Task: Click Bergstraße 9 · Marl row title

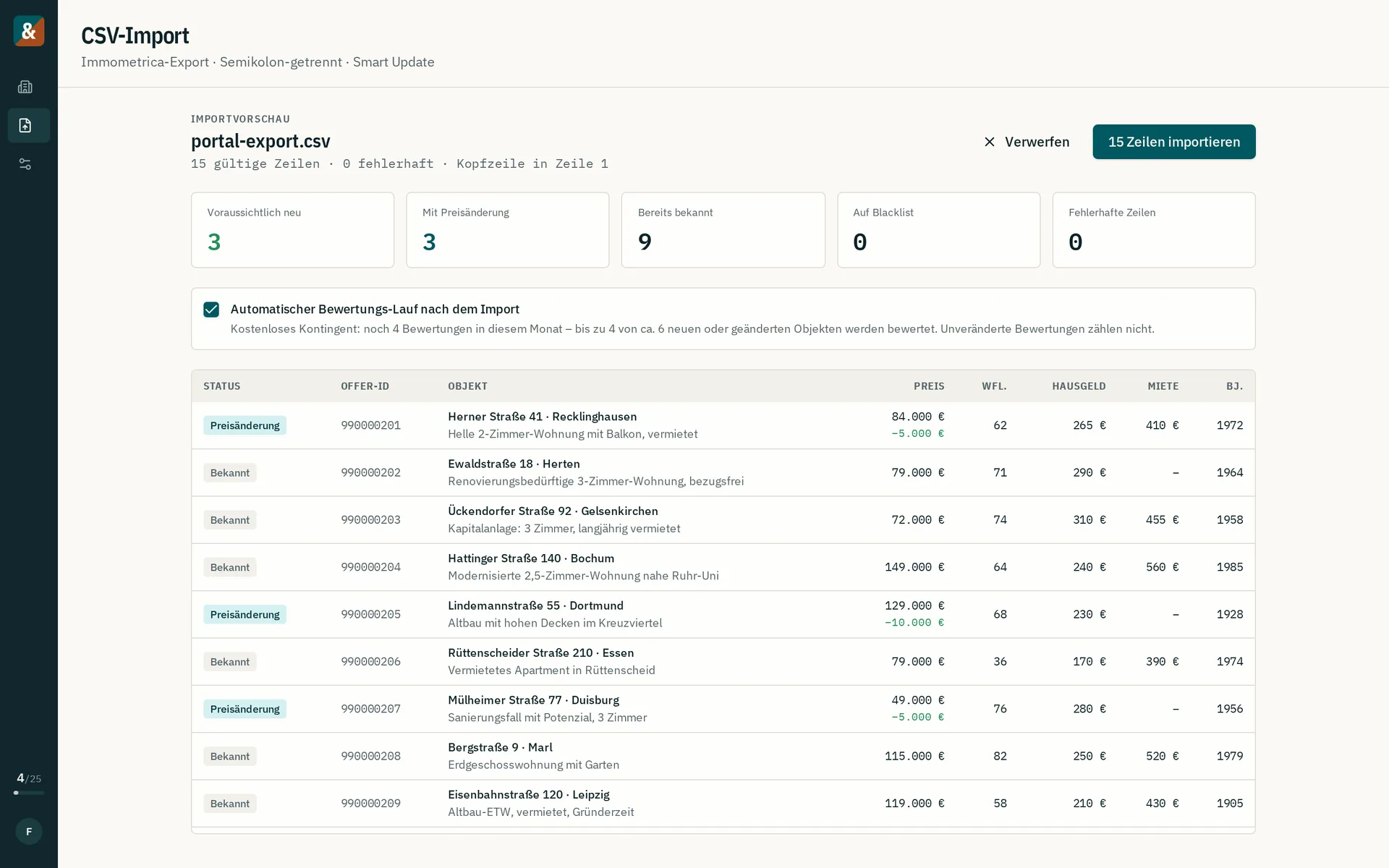Action: coord(500,747)
